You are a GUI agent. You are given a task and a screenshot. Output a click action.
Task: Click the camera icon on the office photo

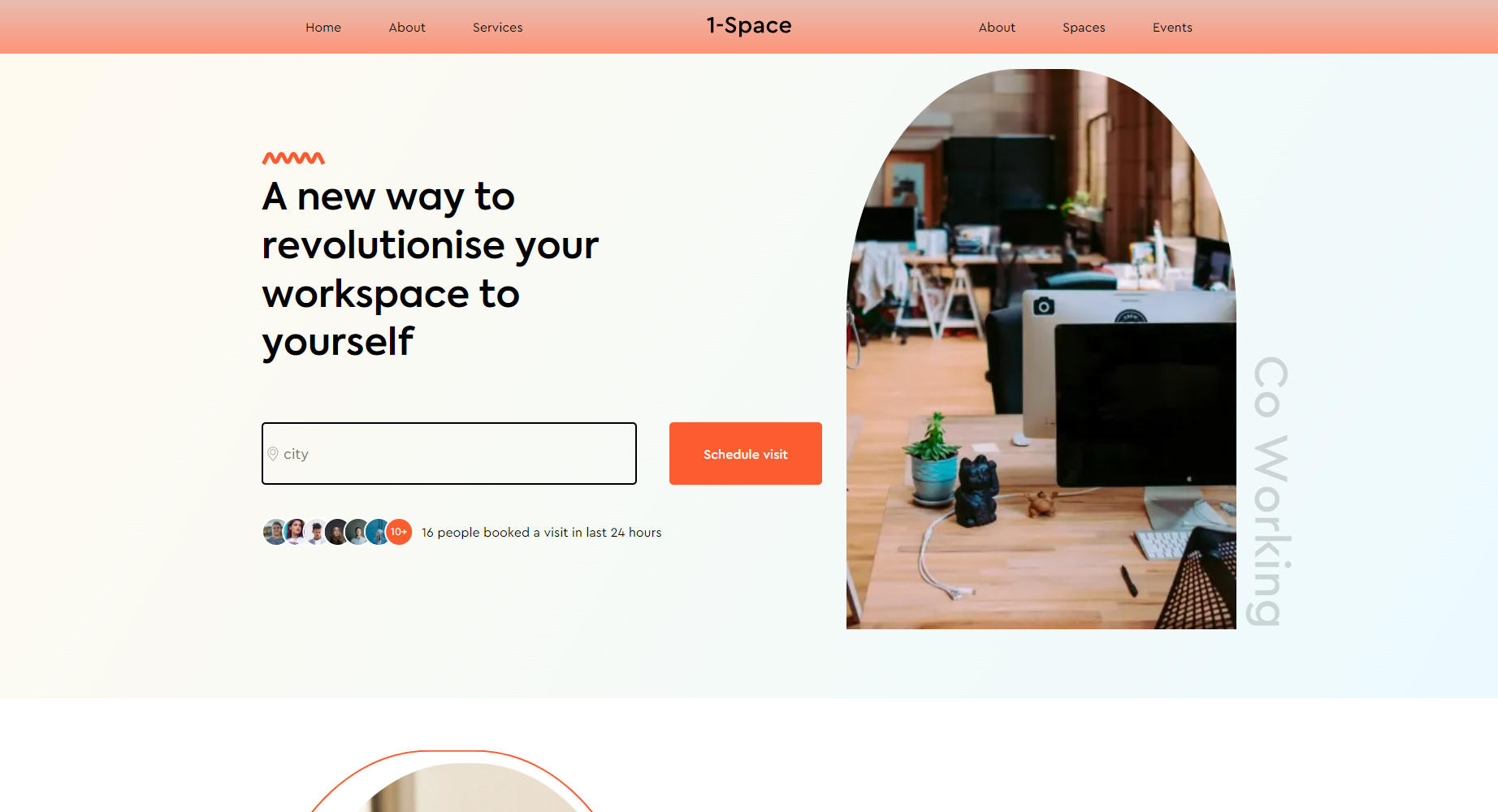point(1044,306)
